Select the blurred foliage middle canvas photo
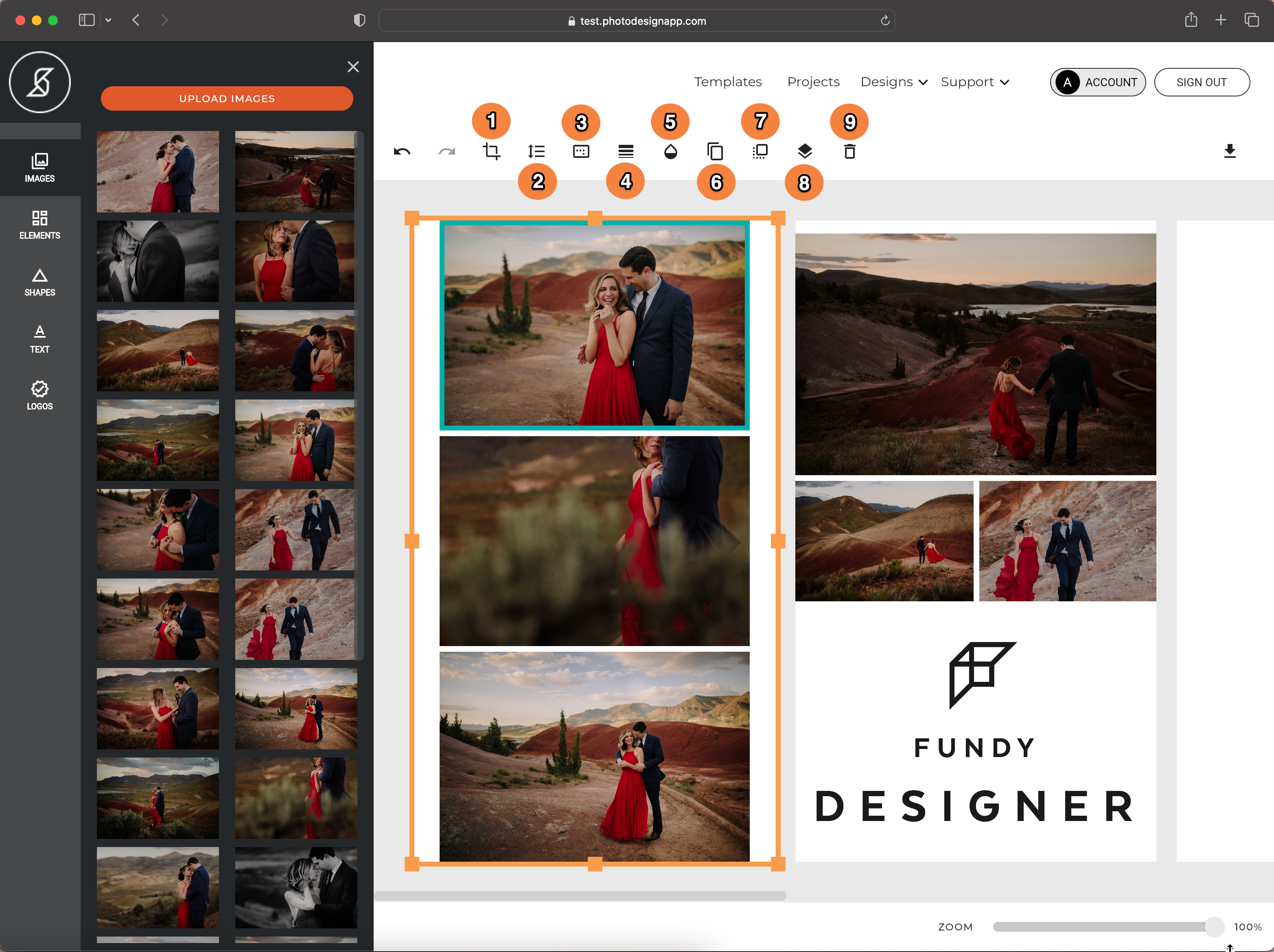Viewport: 1274px width, 952px height. coord(594,541)
